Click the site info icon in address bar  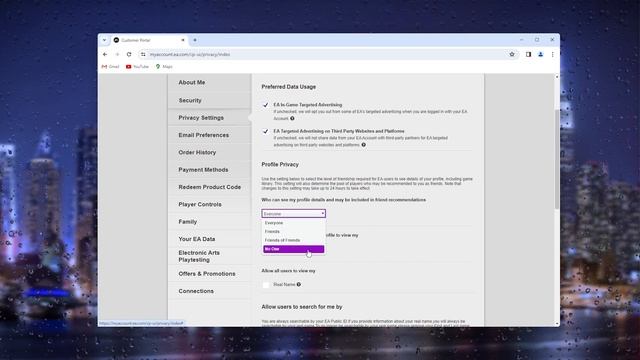[x=143, y=54]
